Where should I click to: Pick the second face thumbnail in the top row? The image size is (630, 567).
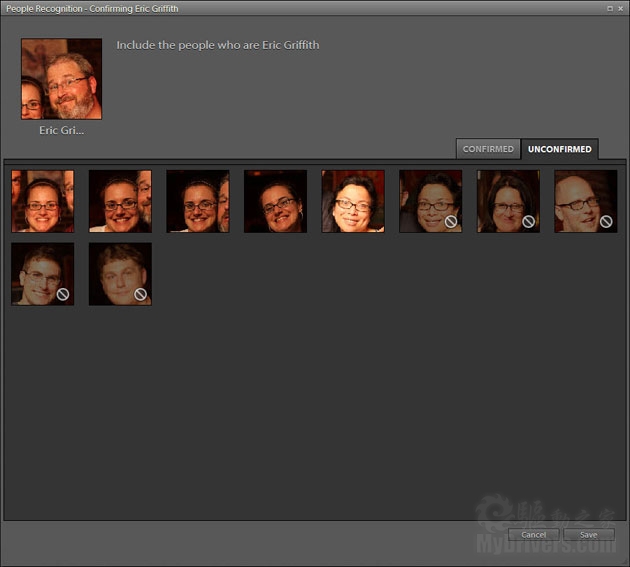click(120, 201)
